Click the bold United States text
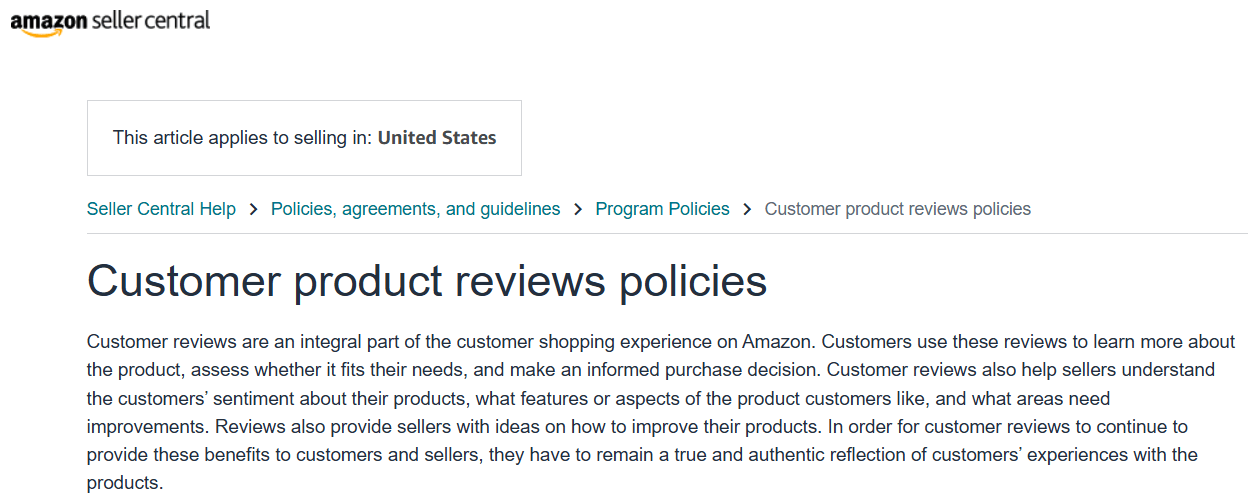The height and width of the screenshot is (501, 1248). 437,138
